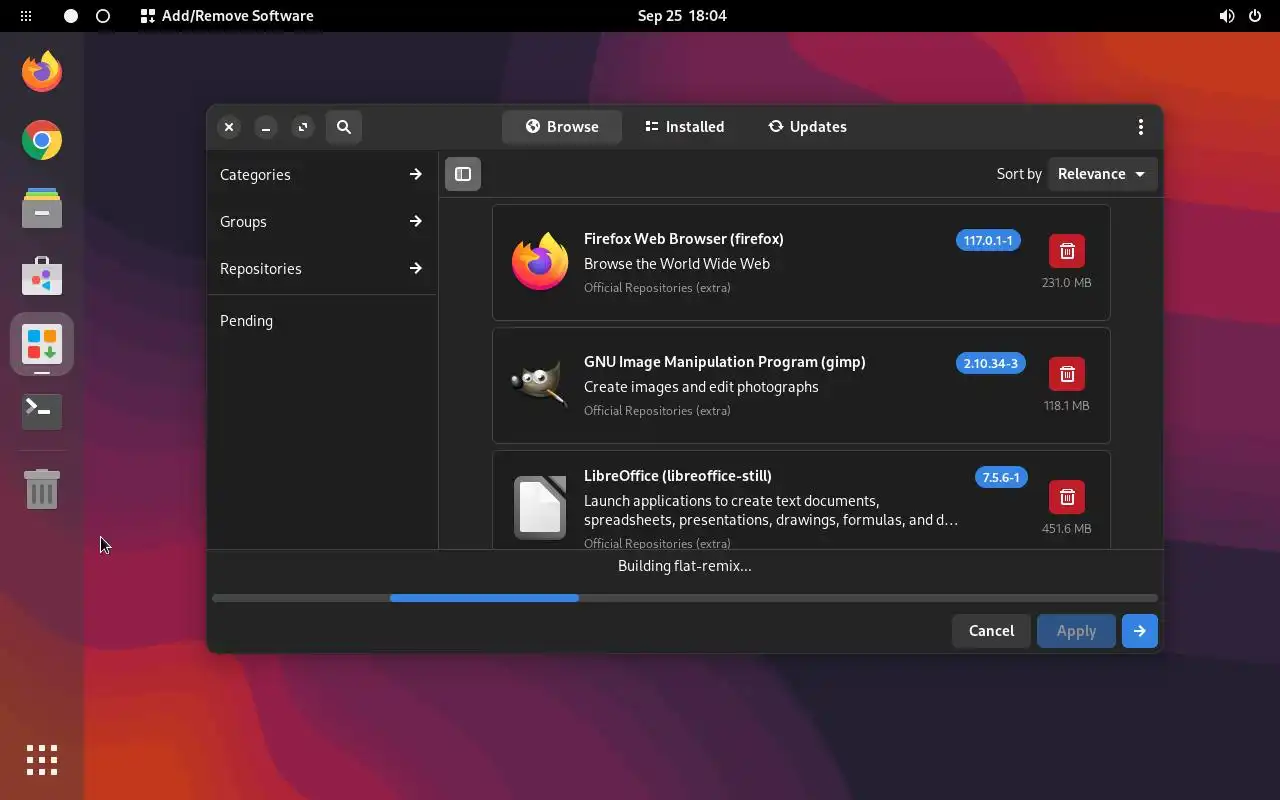This screenshot has height=800, width=1280.
Task: Open the file manager dock icon
Action: tap(42, 208)
